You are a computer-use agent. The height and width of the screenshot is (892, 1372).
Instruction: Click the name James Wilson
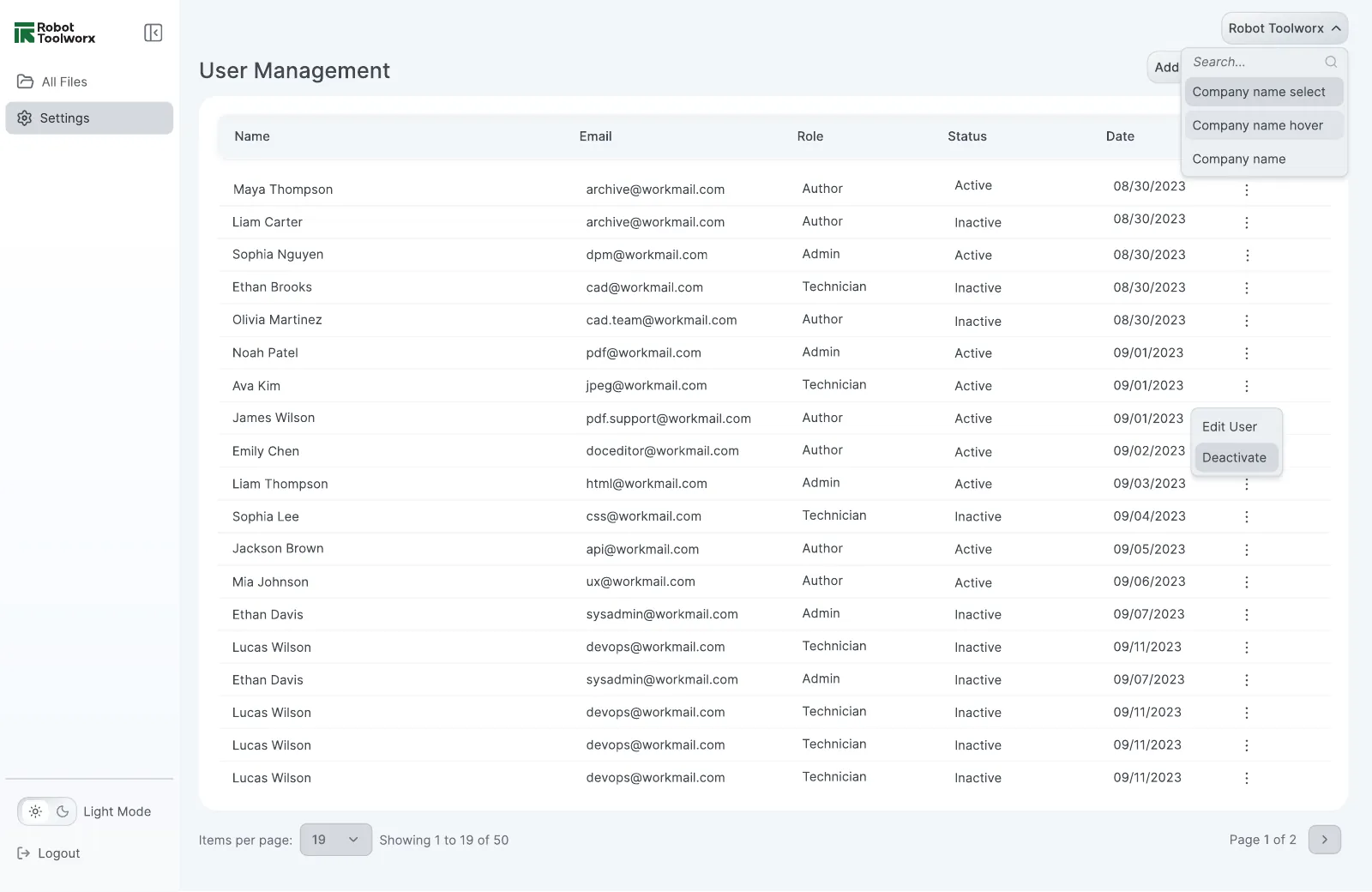(x=274, y=418)
